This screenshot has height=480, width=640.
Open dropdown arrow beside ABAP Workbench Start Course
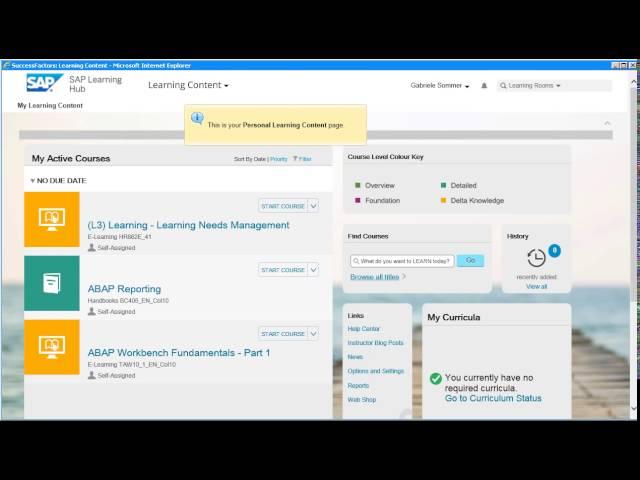click(313, 333)
